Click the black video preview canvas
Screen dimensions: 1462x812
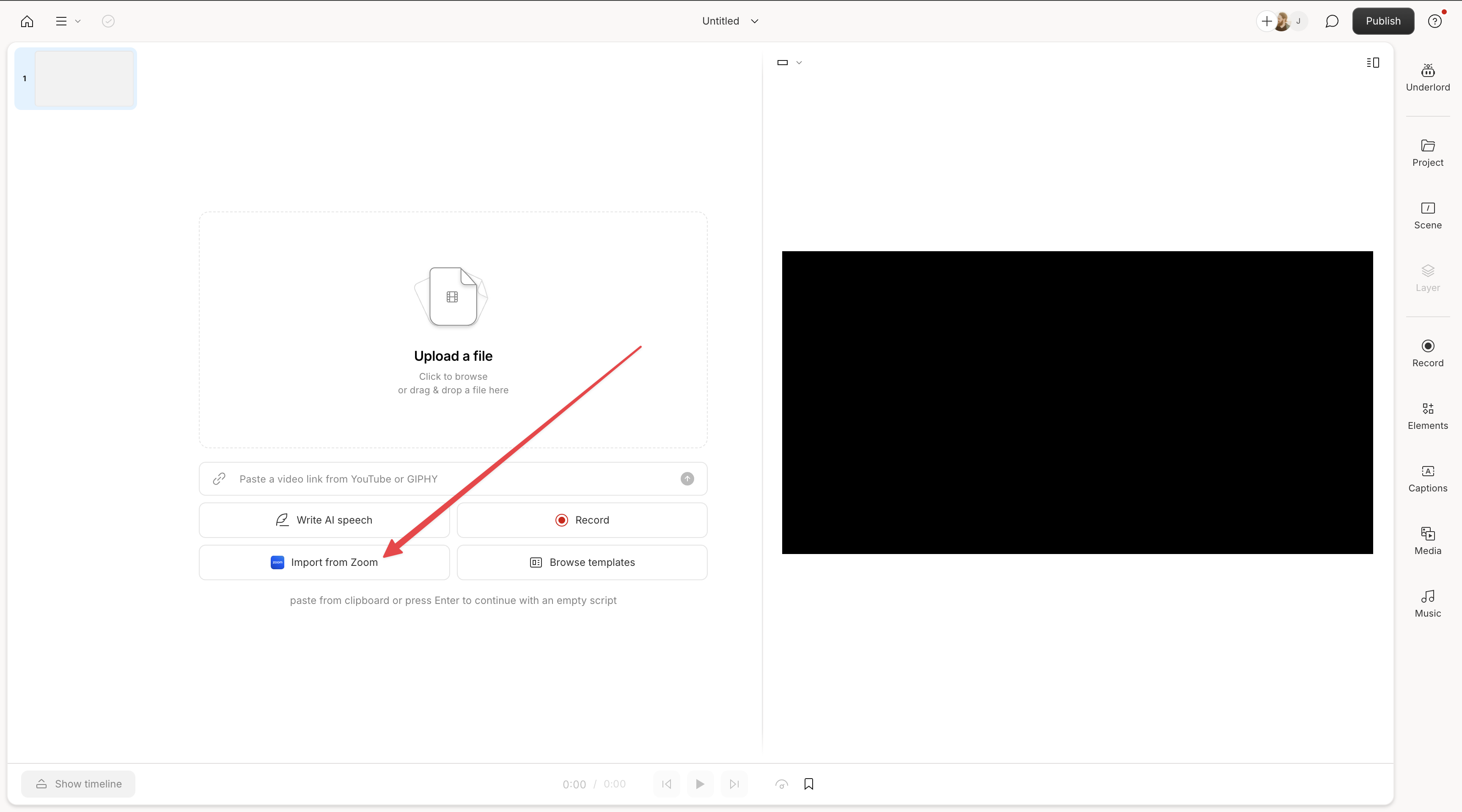(1077, 402)
